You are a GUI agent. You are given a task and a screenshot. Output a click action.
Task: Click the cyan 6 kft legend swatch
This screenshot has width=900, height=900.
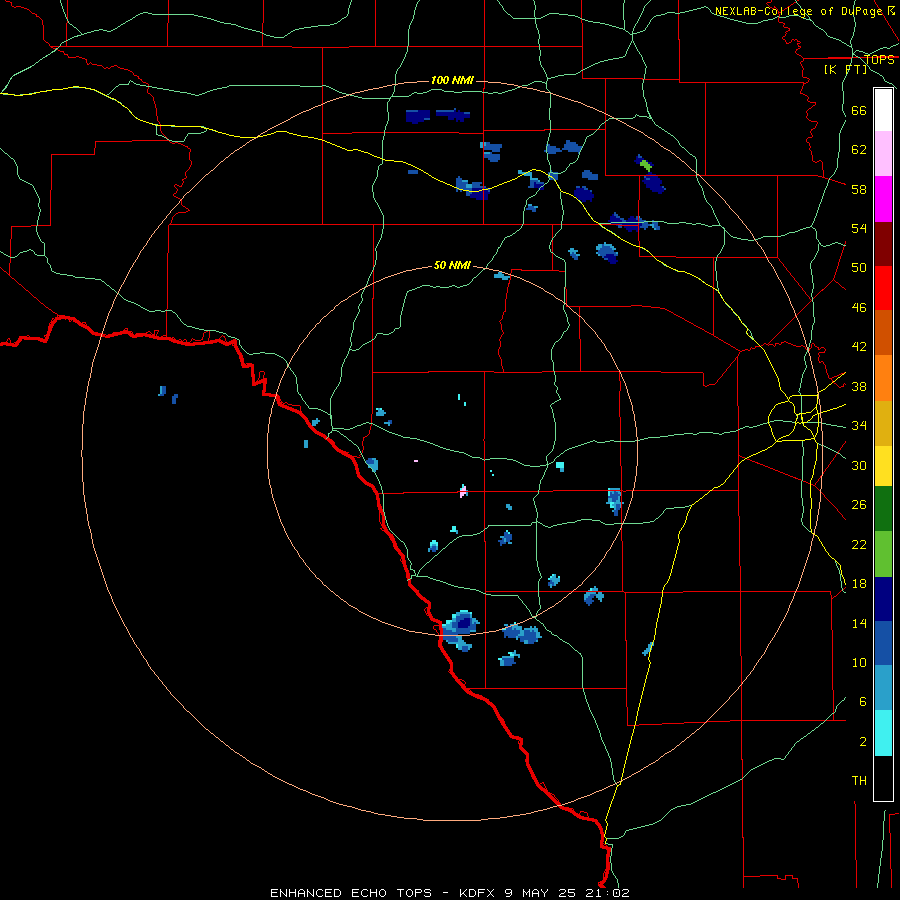coord(883,733)
